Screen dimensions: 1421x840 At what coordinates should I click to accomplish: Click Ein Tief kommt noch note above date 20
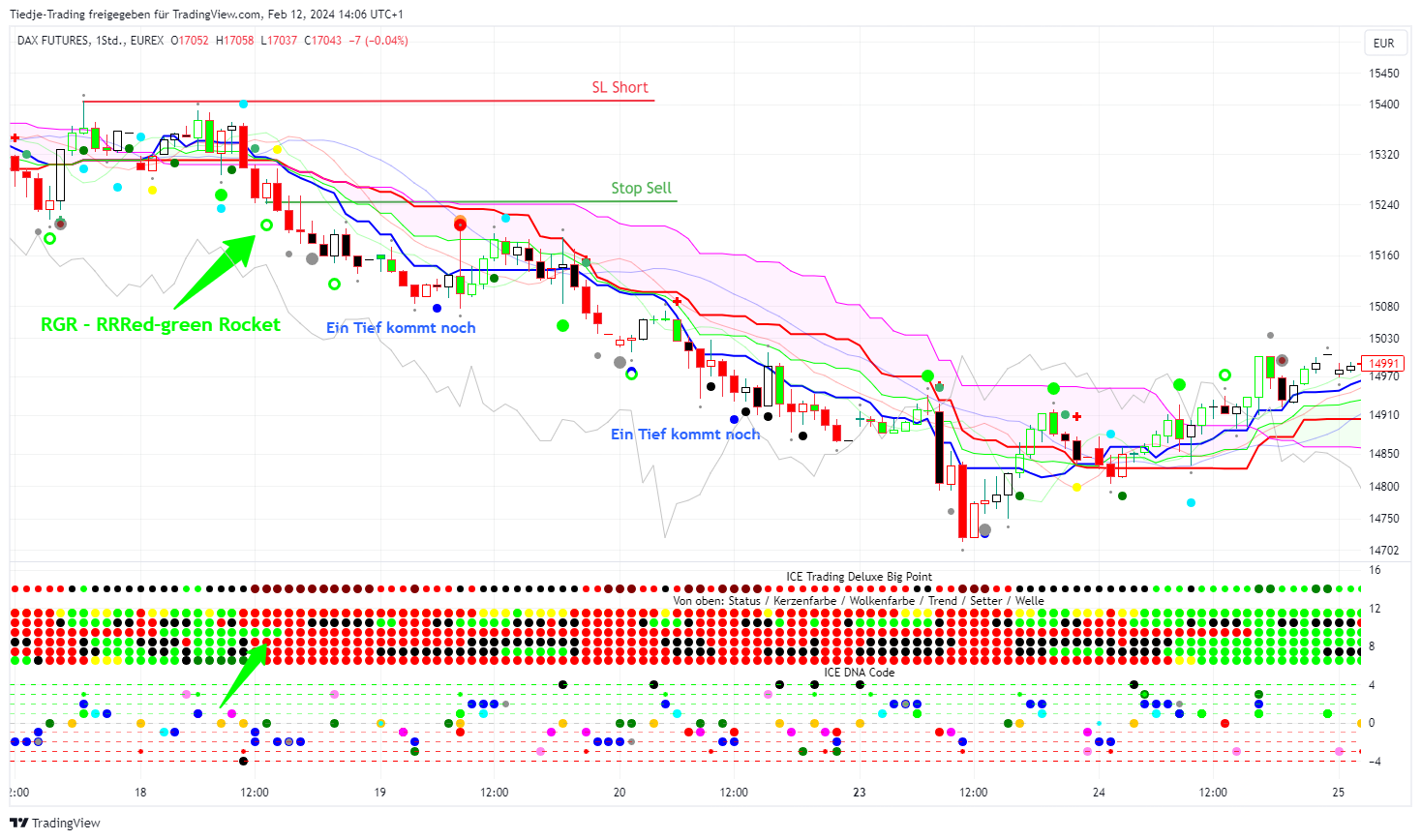[685, 434]
